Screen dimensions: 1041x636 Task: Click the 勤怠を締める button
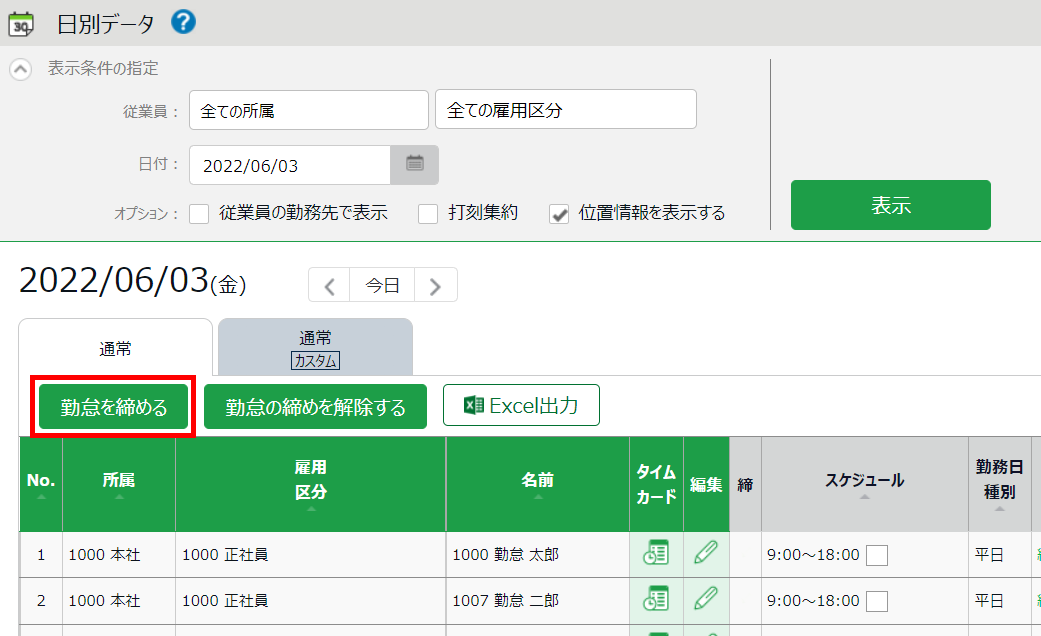click(x=114, y=407)
